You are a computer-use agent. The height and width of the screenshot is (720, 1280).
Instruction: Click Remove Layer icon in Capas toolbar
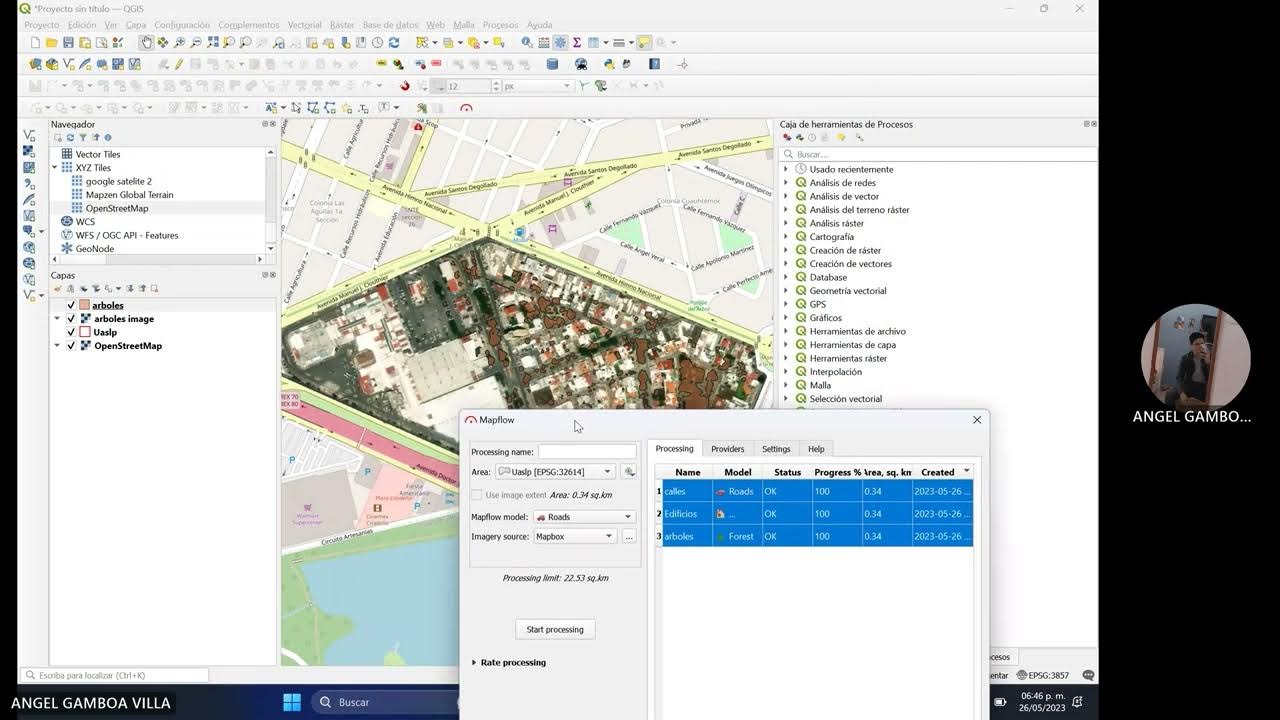[154, 289]
